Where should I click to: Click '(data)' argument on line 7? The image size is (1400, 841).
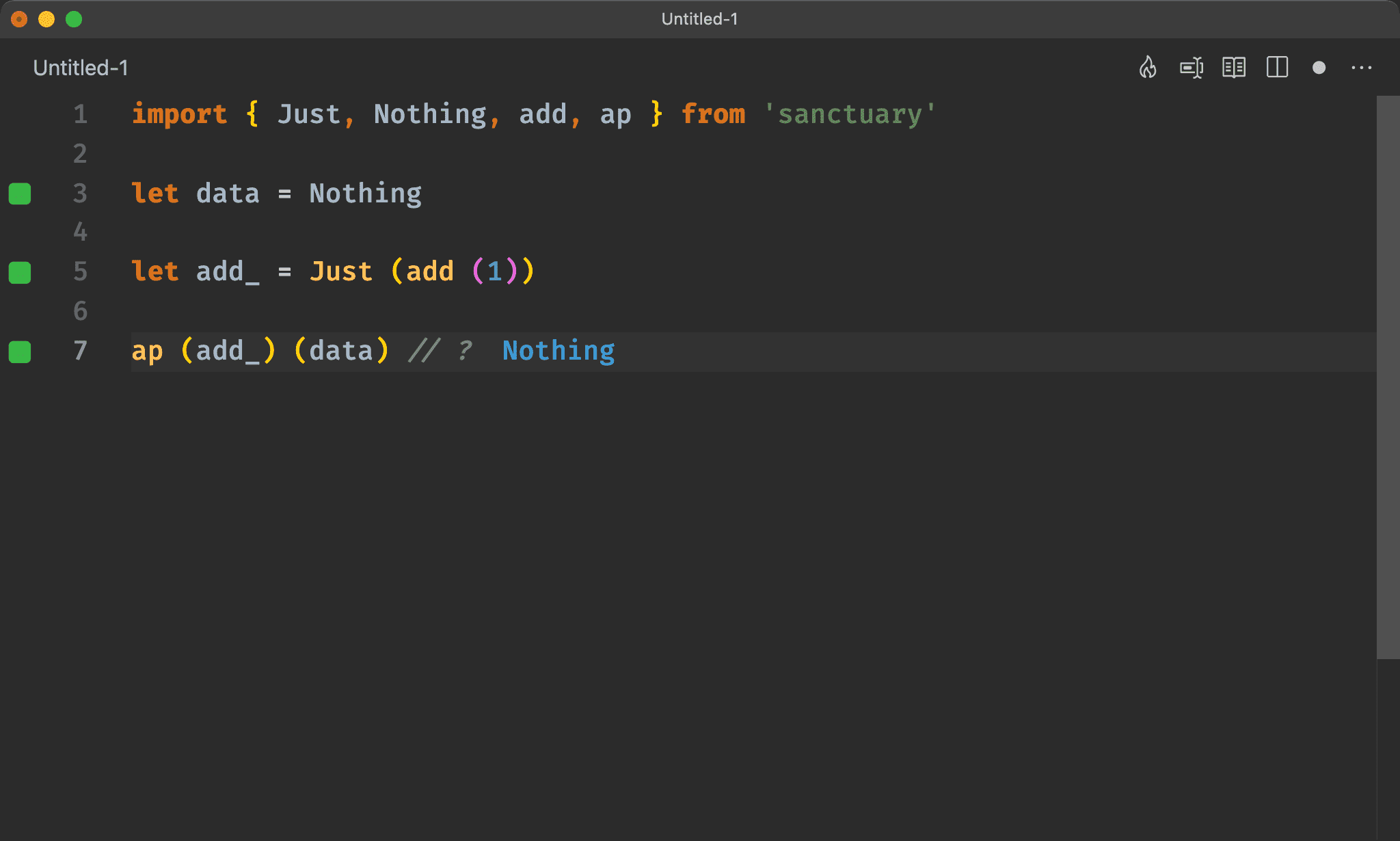click(341, 351)
